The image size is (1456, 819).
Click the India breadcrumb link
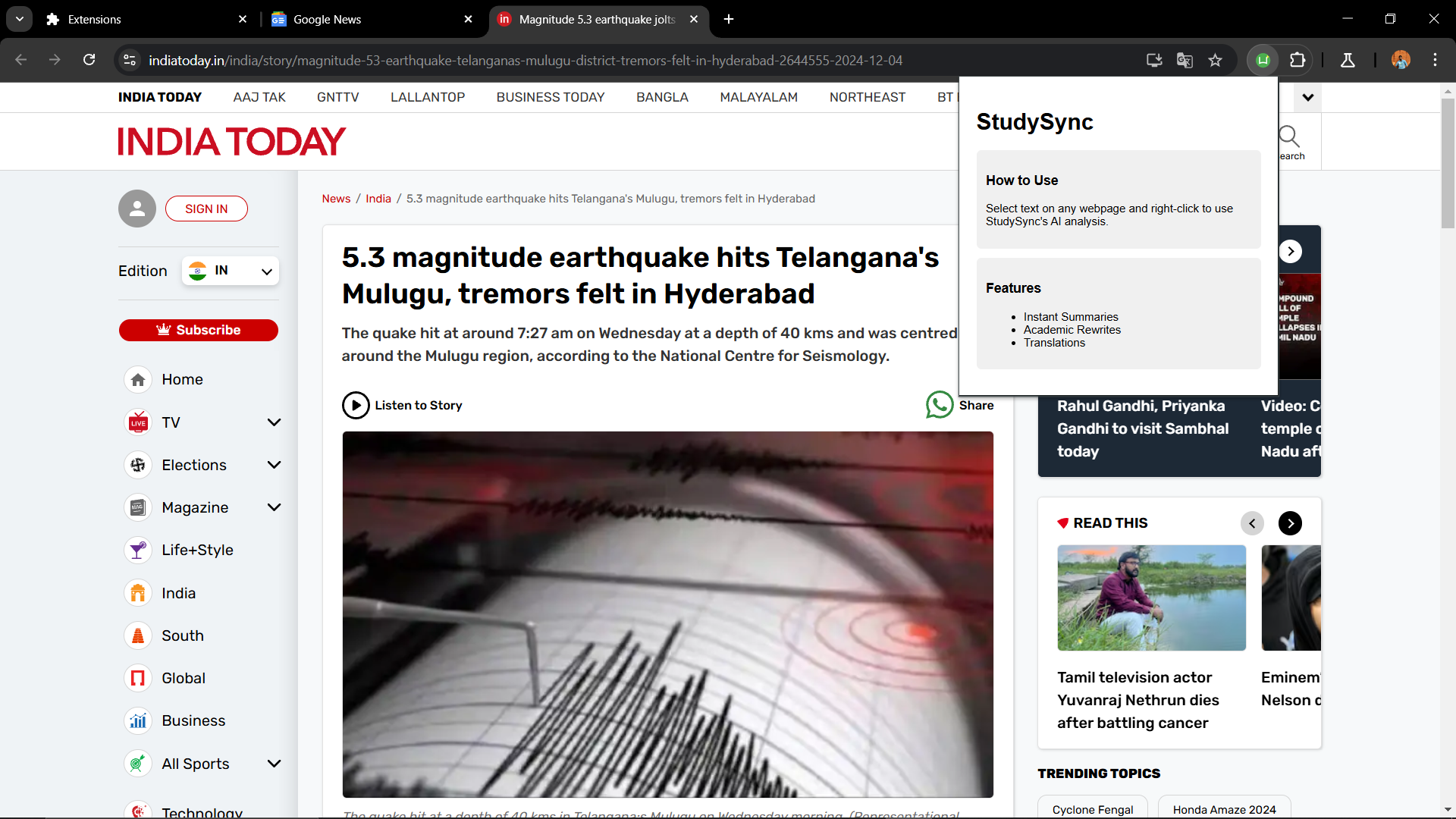(378, 199)
